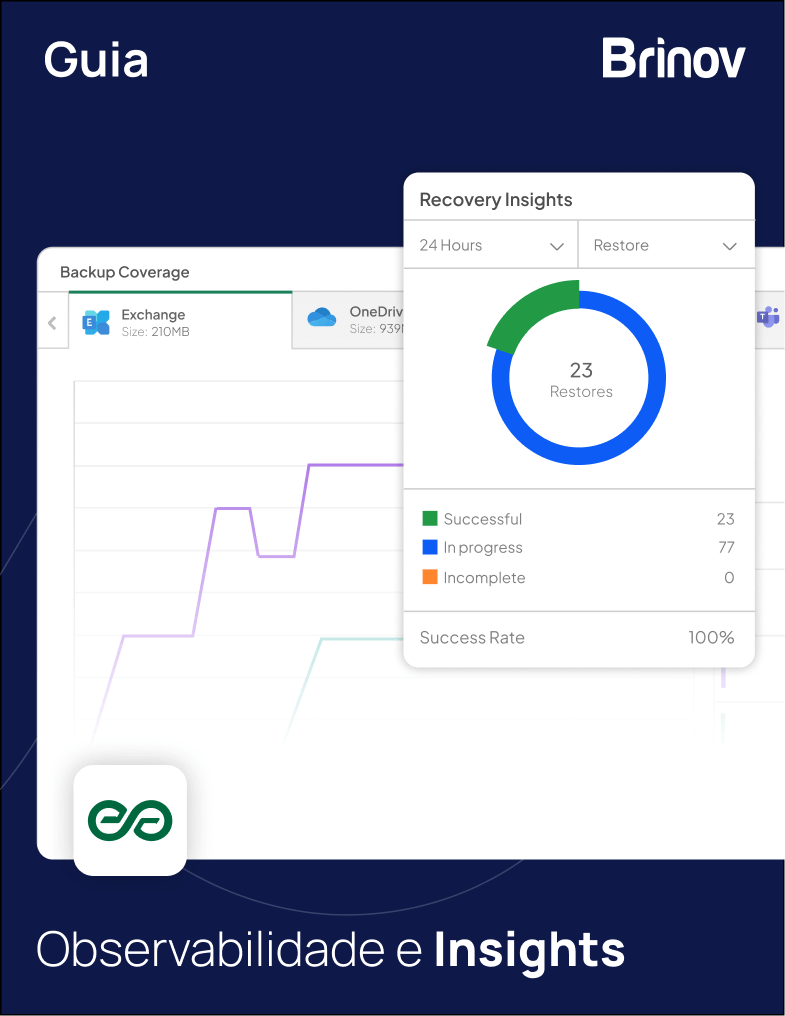Click the 100% success rate value
This screenshot has height=1016, width=785.
711,638
